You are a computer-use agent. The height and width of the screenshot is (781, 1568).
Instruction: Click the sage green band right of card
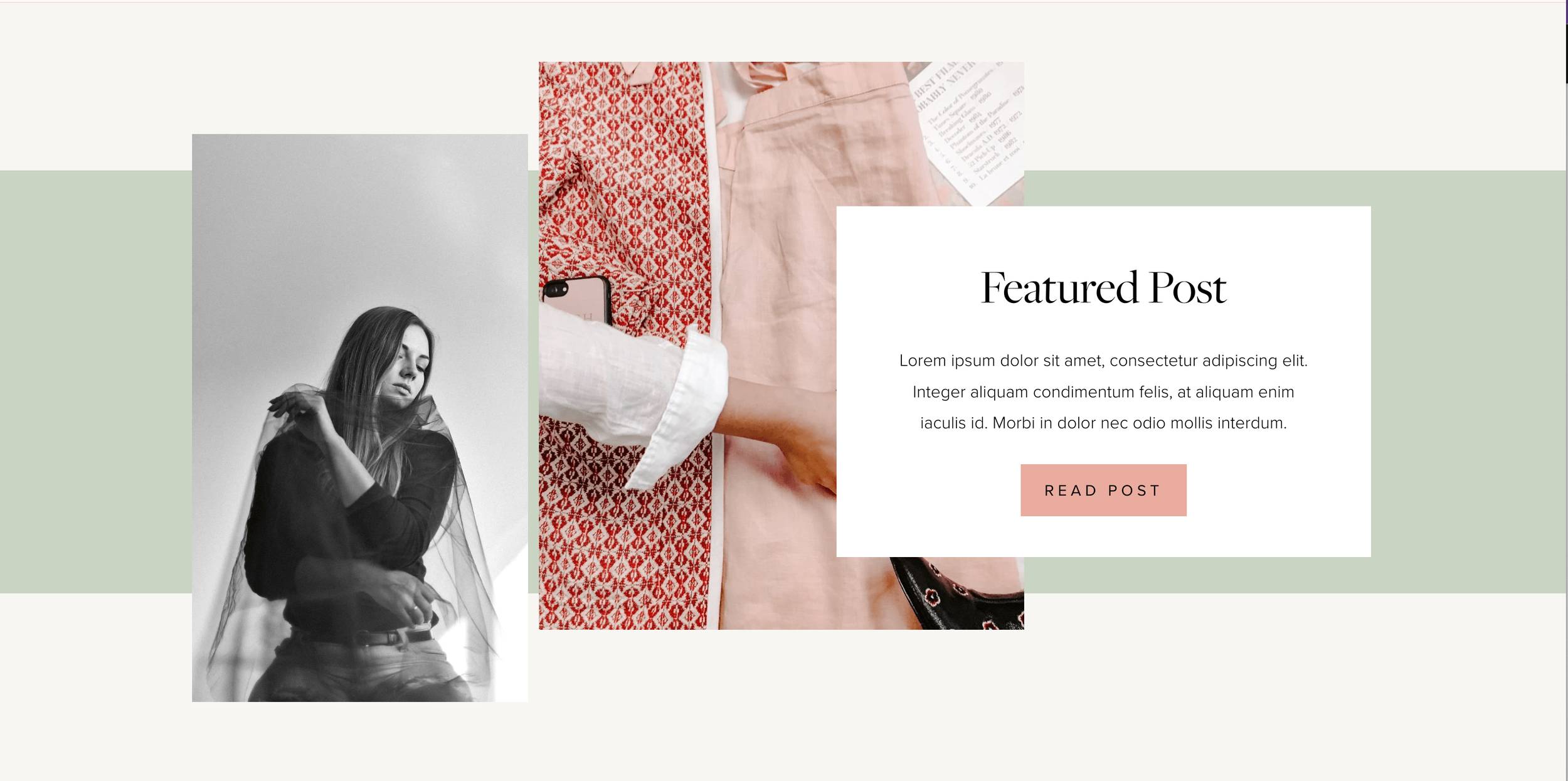pyautogui.click(x=1468, y=381)
